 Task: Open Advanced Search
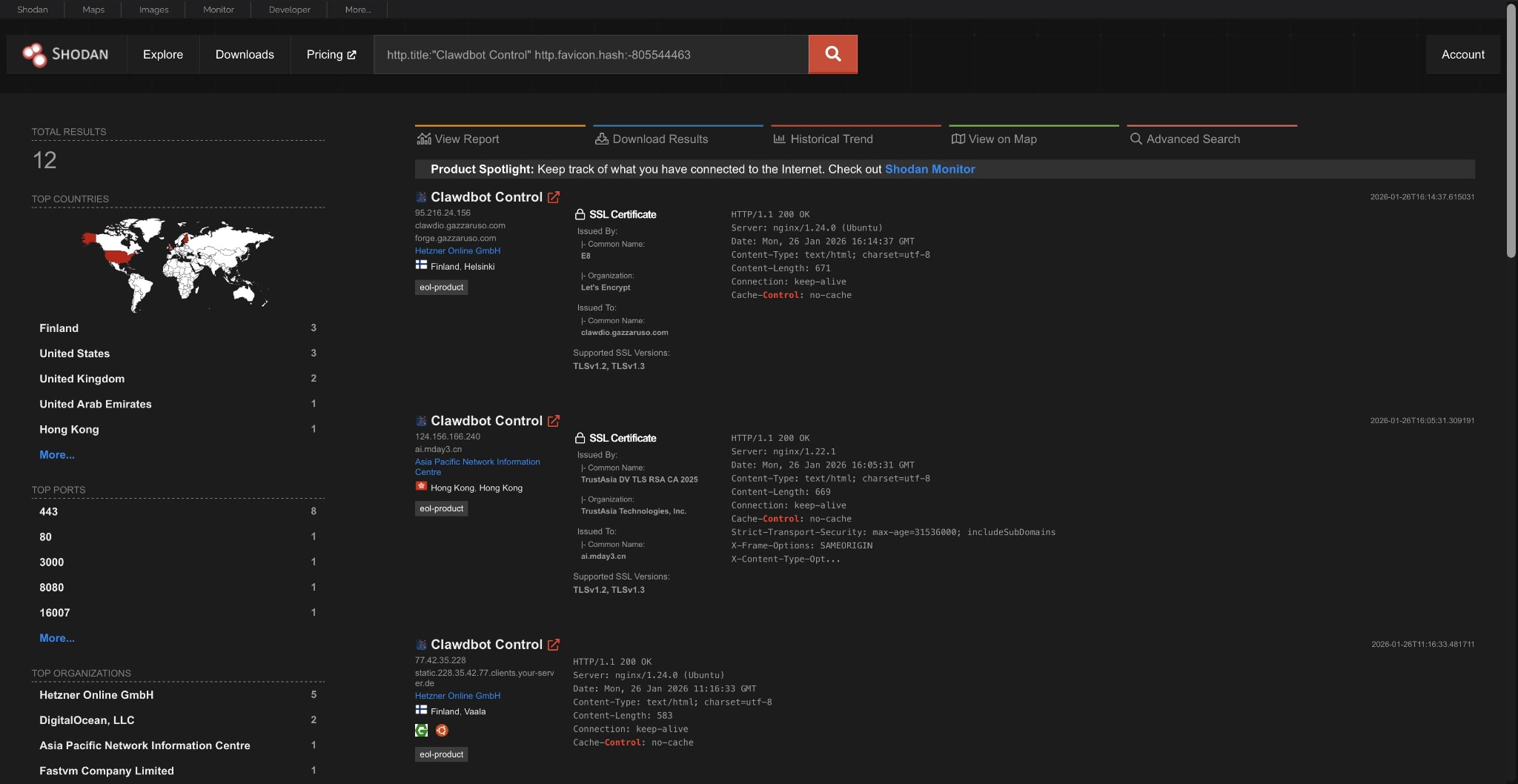1184,139
